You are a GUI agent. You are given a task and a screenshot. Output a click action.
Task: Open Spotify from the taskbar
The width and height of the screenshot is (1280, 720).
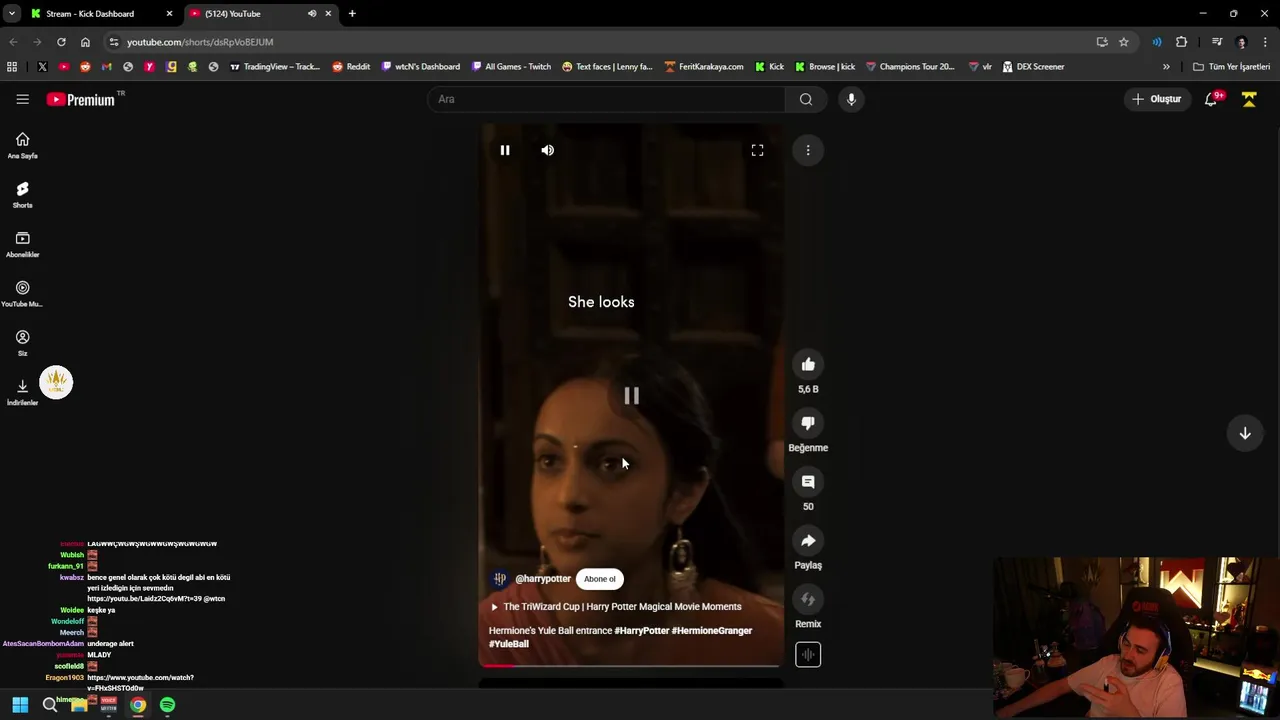(x=167, y=705)
